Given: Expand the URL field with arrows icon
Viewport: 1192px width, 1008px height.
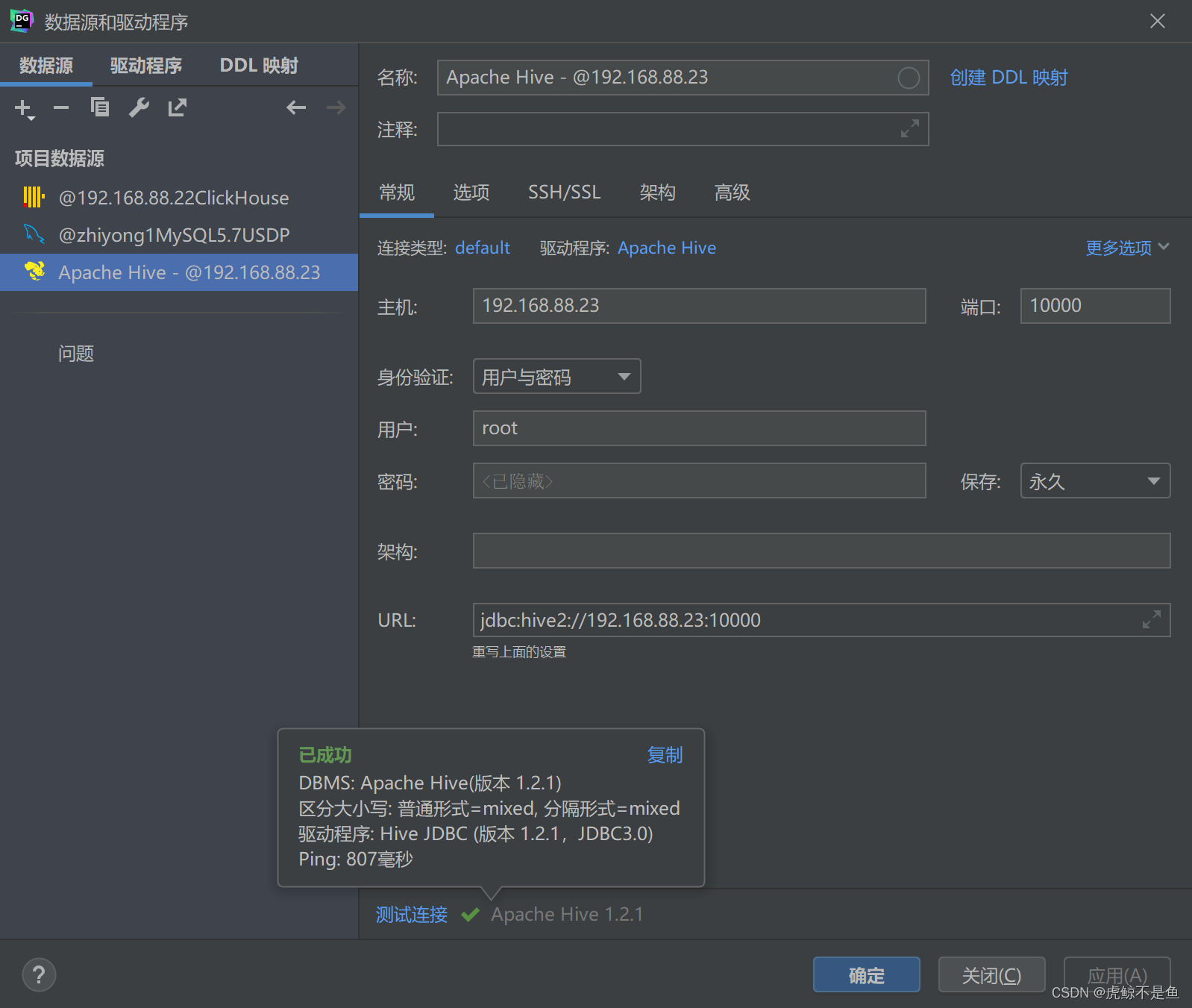Looking at the screenshot, I should 1152,620.
